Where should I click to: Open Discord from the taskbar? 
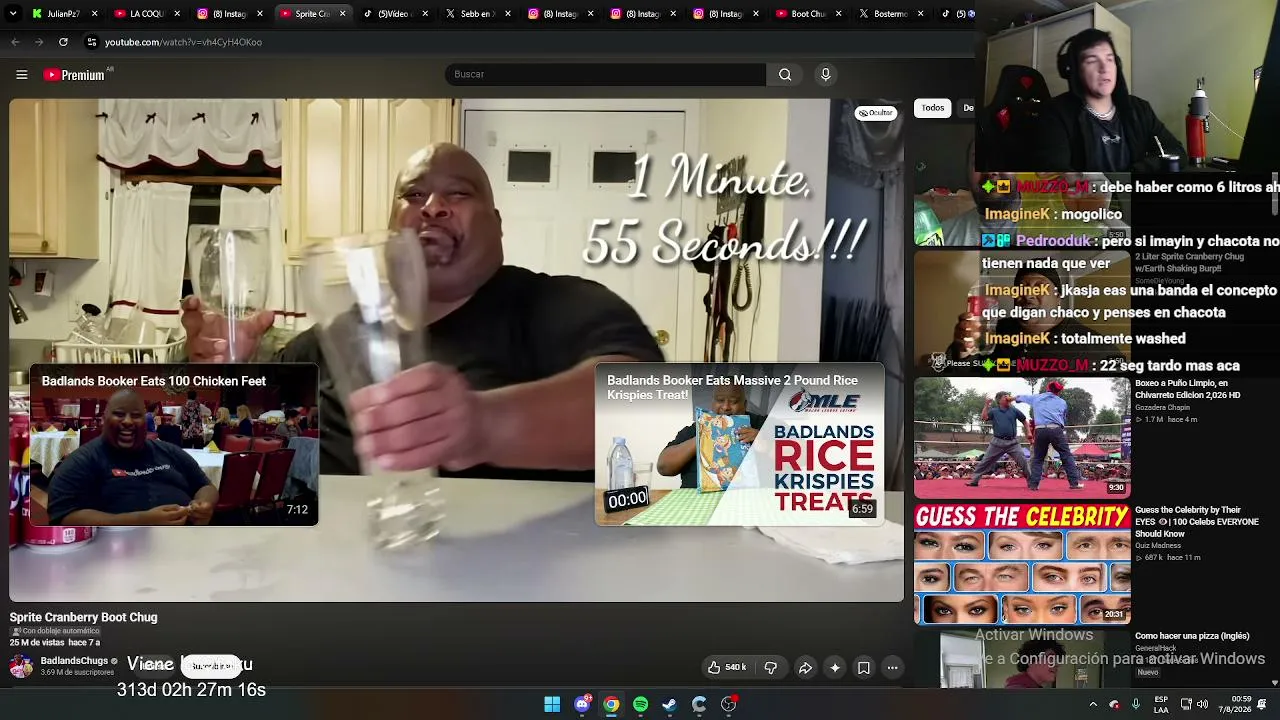pyautogui.click(x=582, y=704)
